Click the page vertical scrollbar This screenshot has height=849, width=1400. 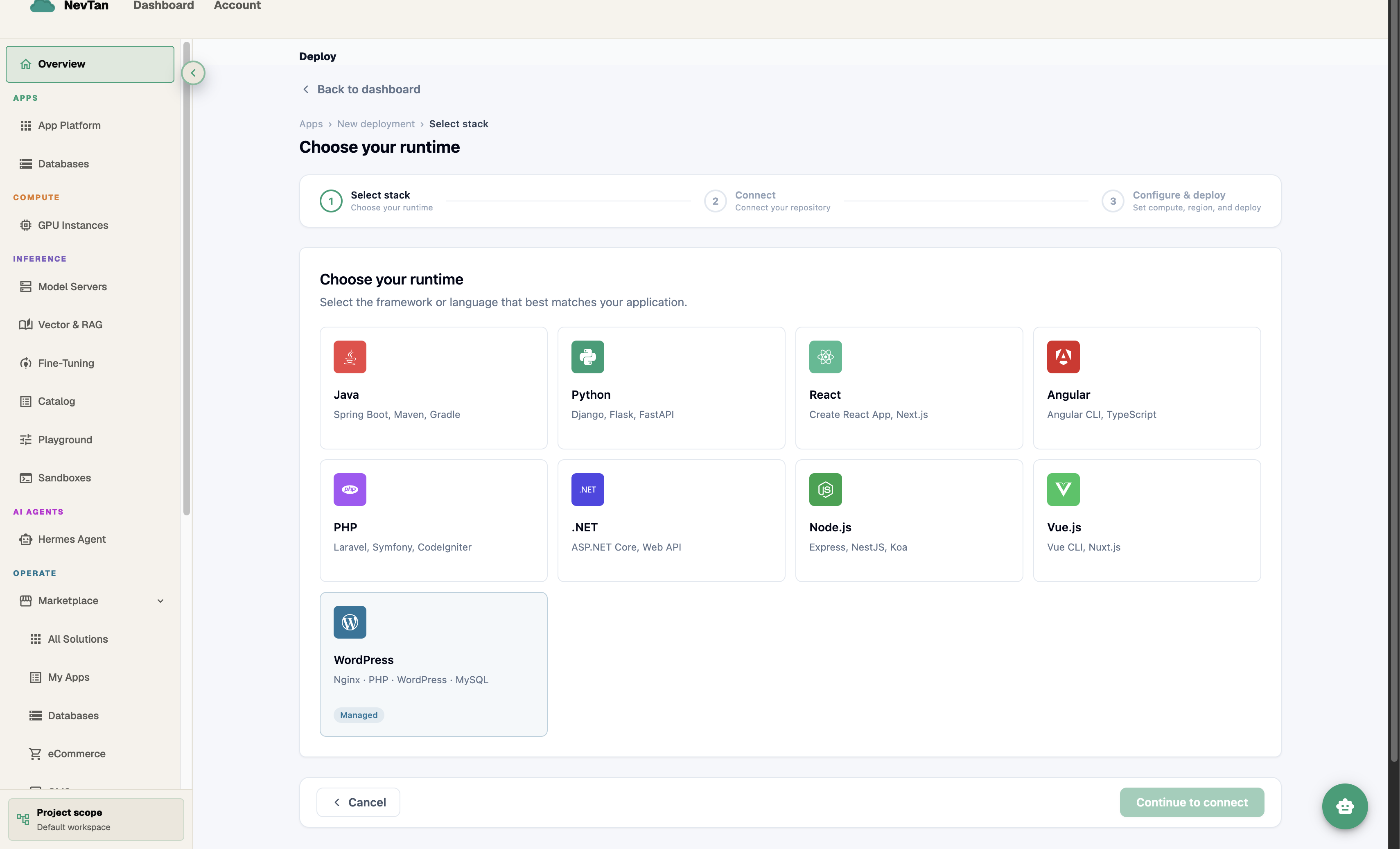click(1394, 381)
